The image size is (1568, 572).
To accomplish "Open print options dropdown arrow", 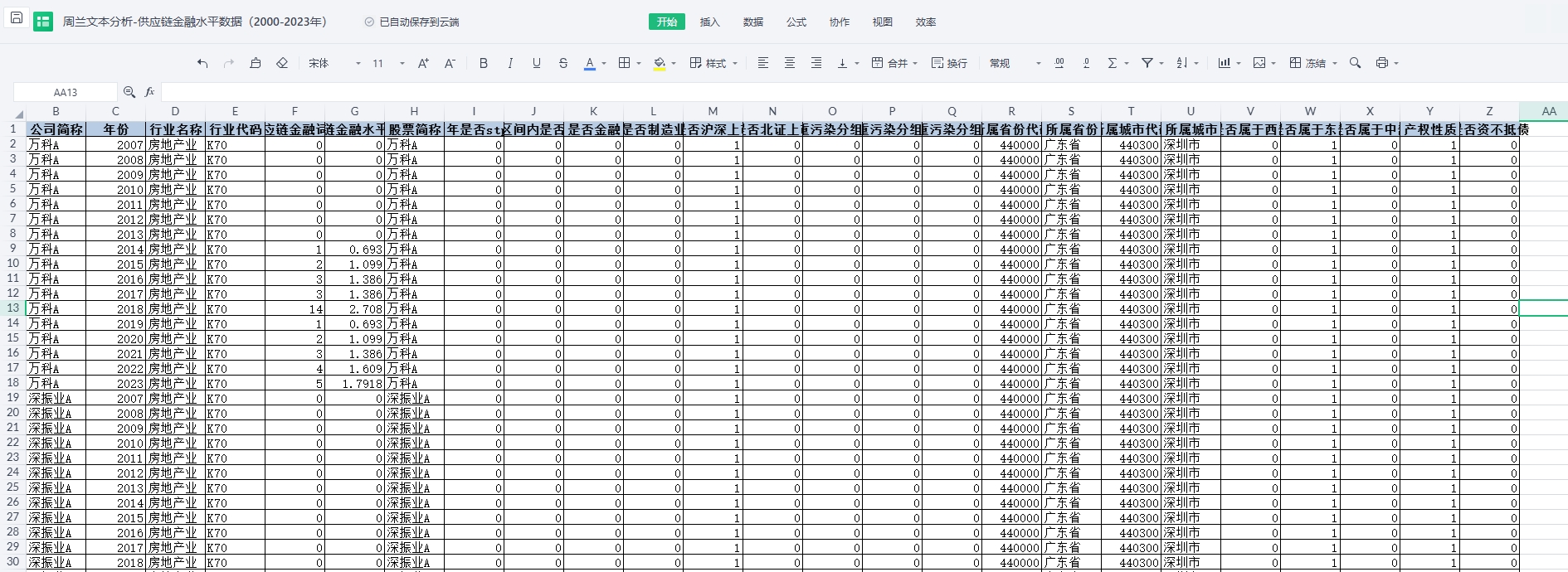I will coord(1396,64).
